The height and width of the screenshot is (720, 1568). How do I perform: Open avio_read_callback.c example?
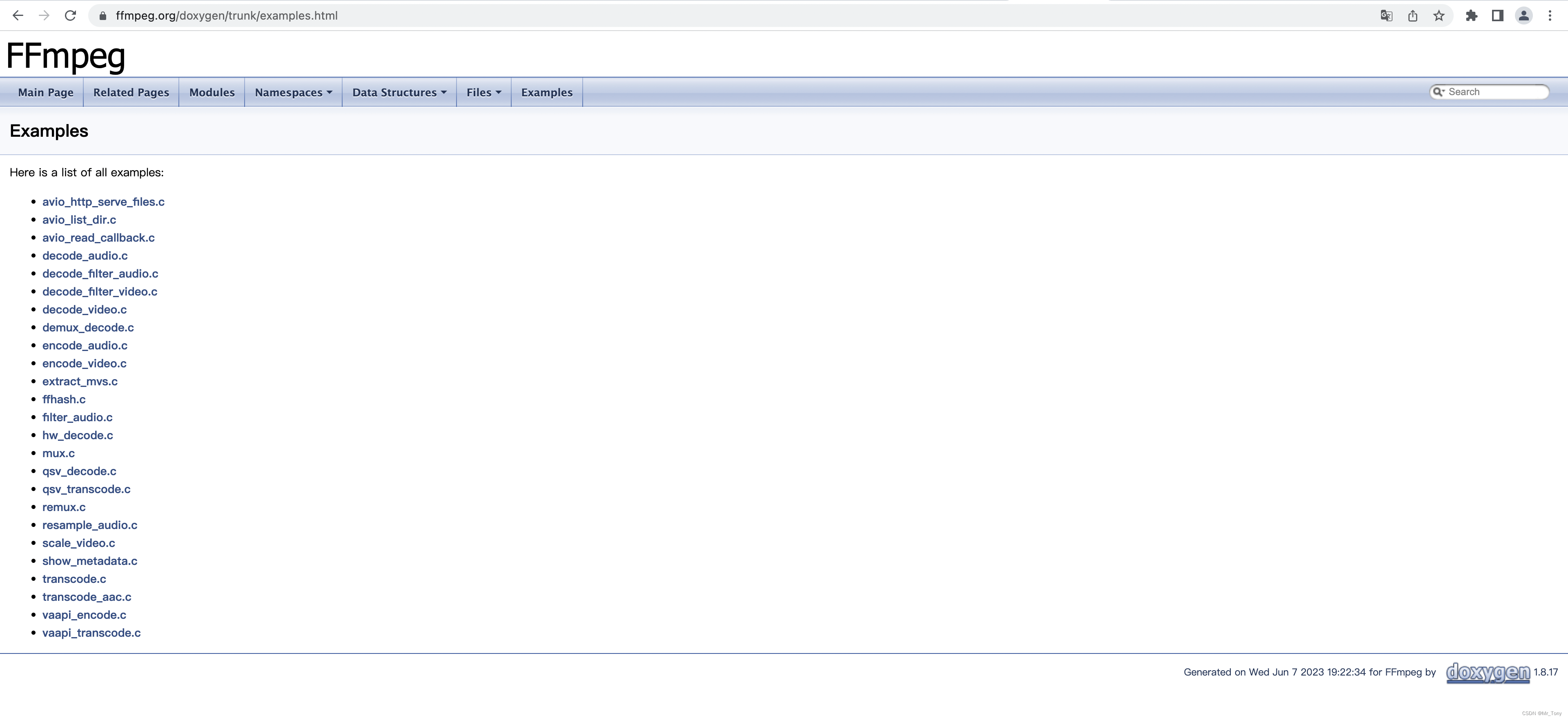(98, 238)
